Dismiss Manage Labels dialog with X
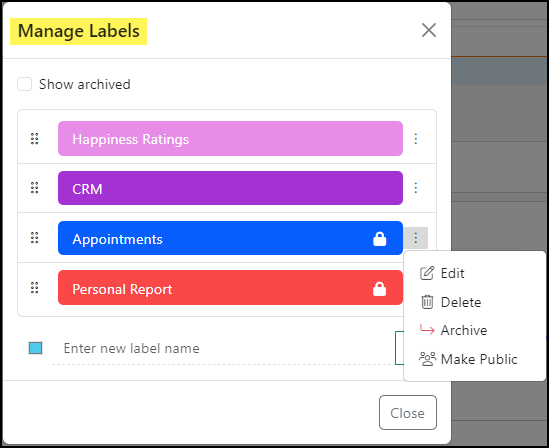 click(429, 30)
